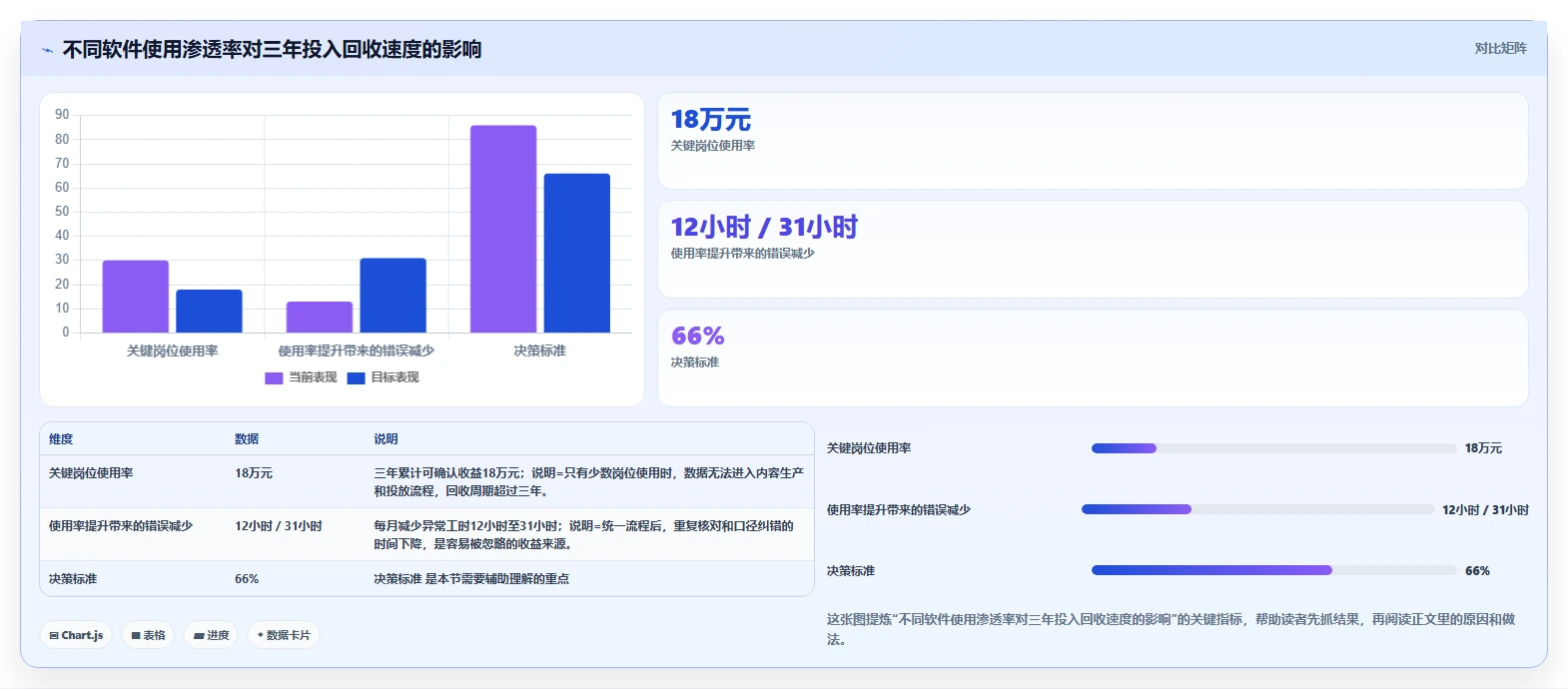Click the 决策标准 progress bar at 66%
Screen dimensions: 1568x689
(1273, 570)
